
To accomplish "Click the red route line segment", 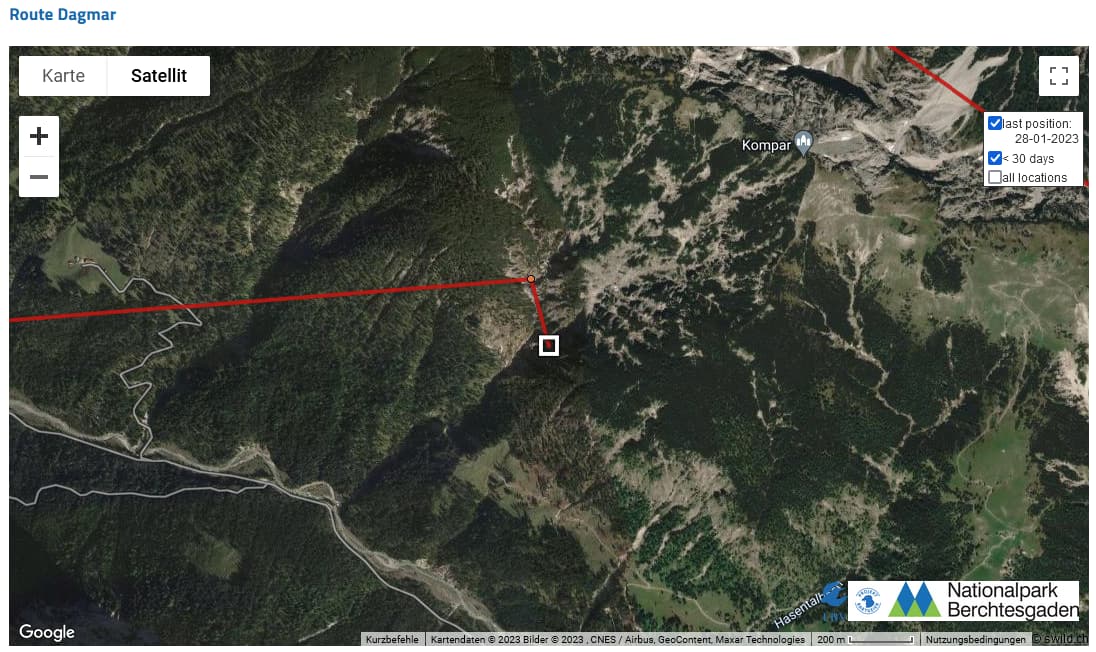I will [280, 300].
